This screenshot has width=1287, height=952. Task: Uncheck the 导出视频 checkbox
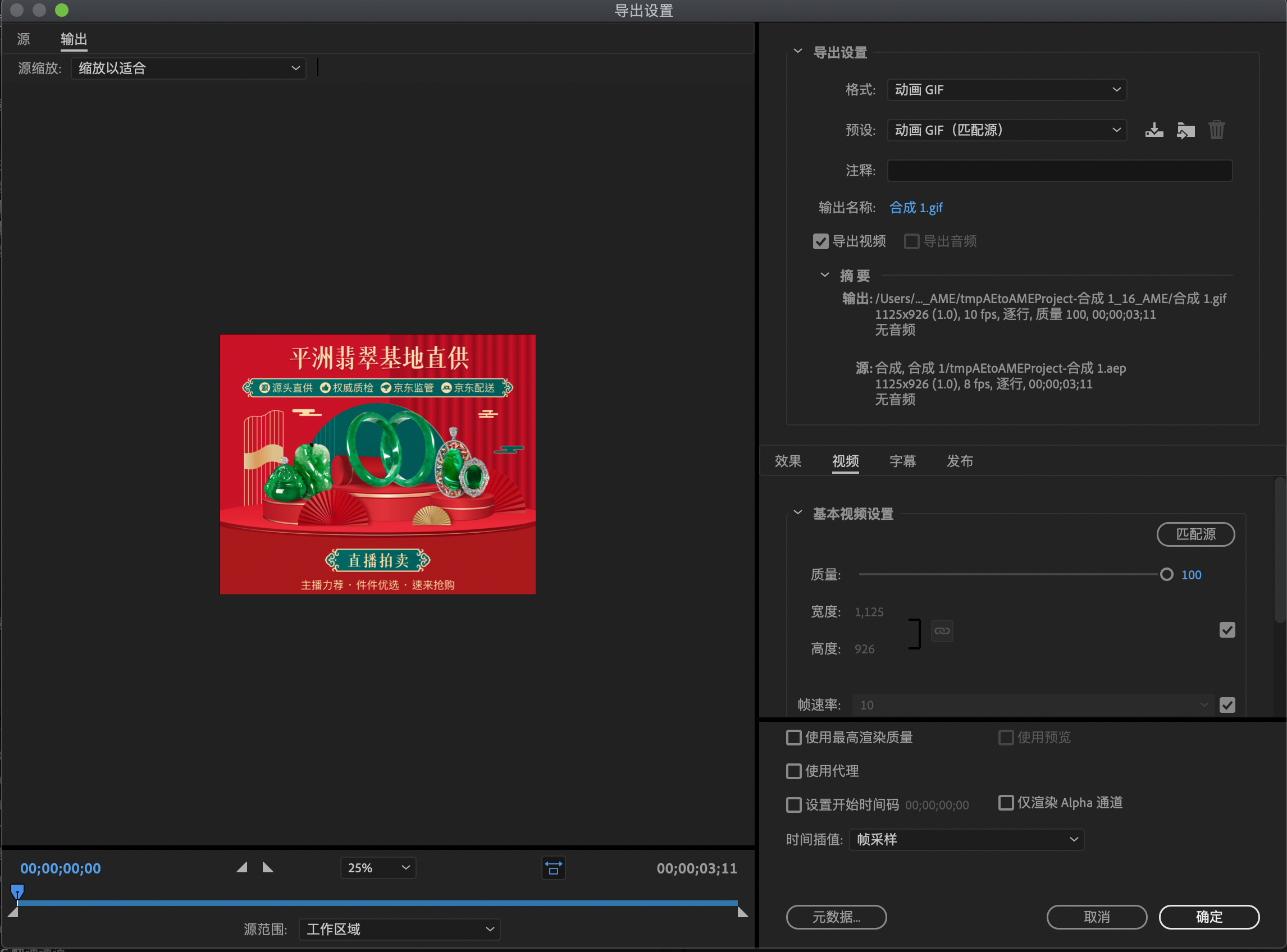click(x=821, y=241)
